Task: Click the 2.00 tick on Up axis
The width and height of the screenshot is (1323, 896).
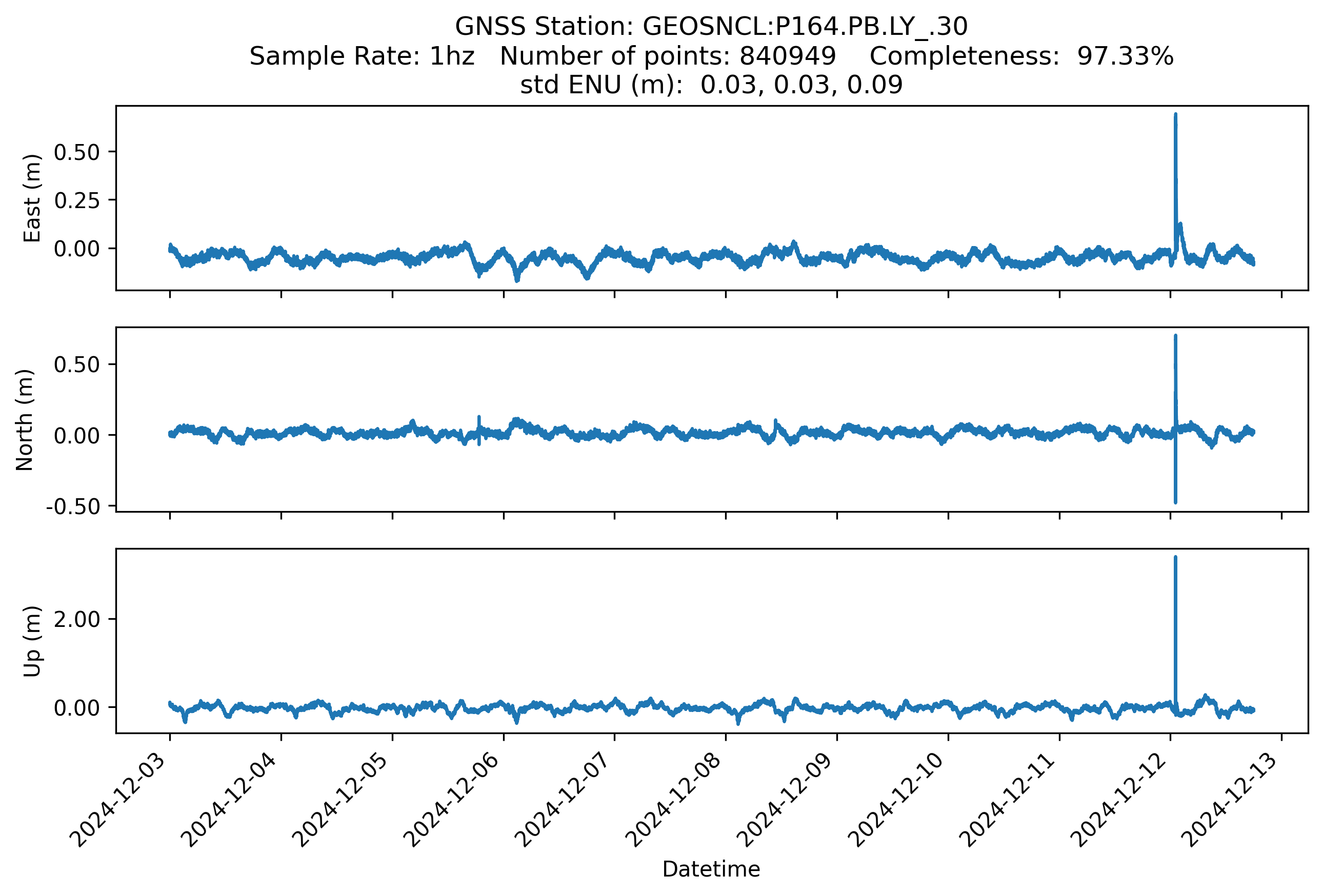Action: coord(77,619)
